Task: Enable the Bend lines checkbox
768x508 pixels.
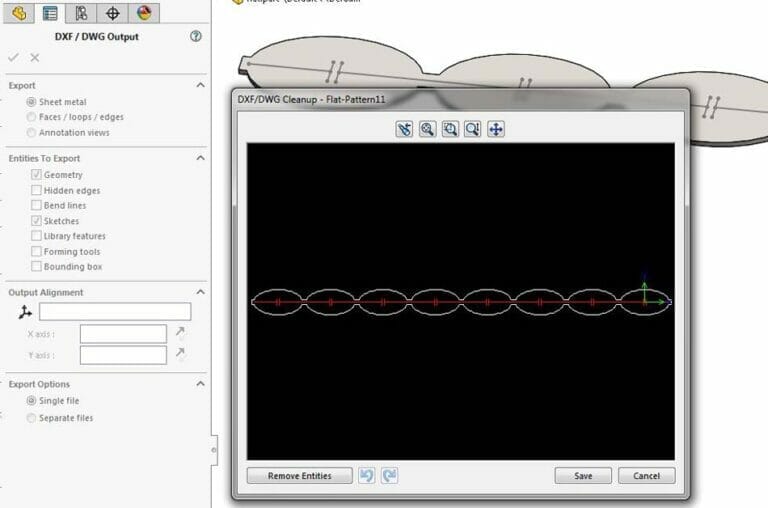Action: pos(37,206)
